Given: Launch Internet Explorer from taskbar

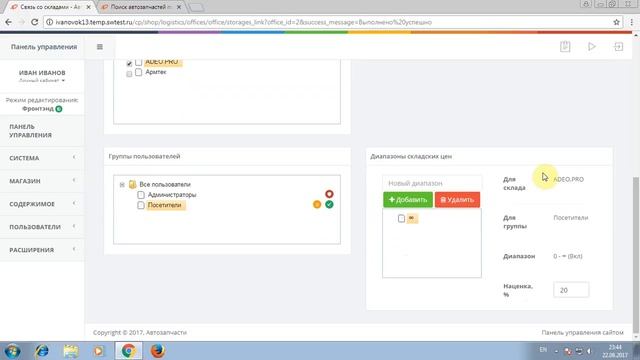Looking at the screenshot, I should coord(42,351).
